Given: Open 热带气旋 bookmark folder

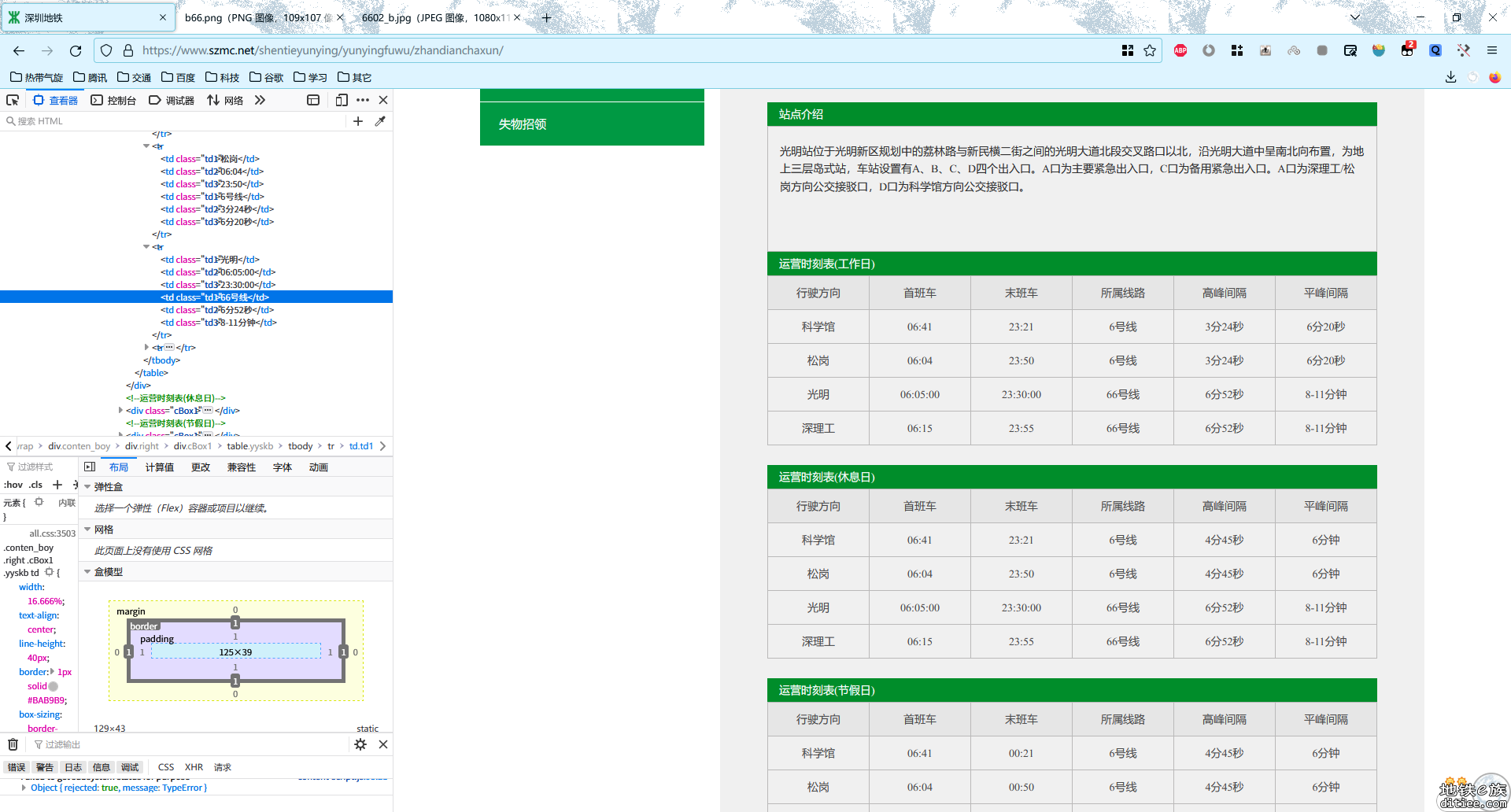Looking at the screenshot, I should tap(37, 77).
